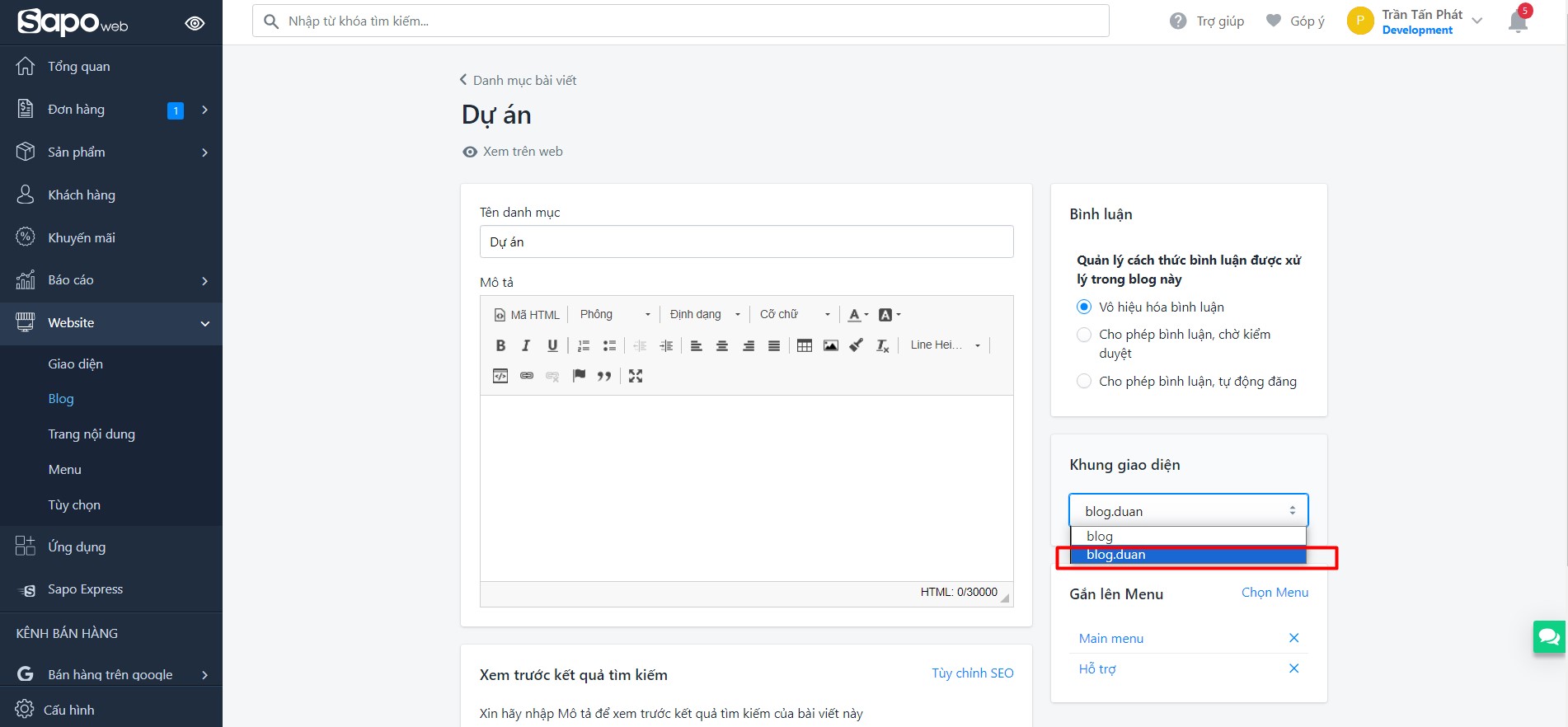Center align text in the editor
Image resolution: width=1568 pixels, height=727 pixels.
[722, 345]
